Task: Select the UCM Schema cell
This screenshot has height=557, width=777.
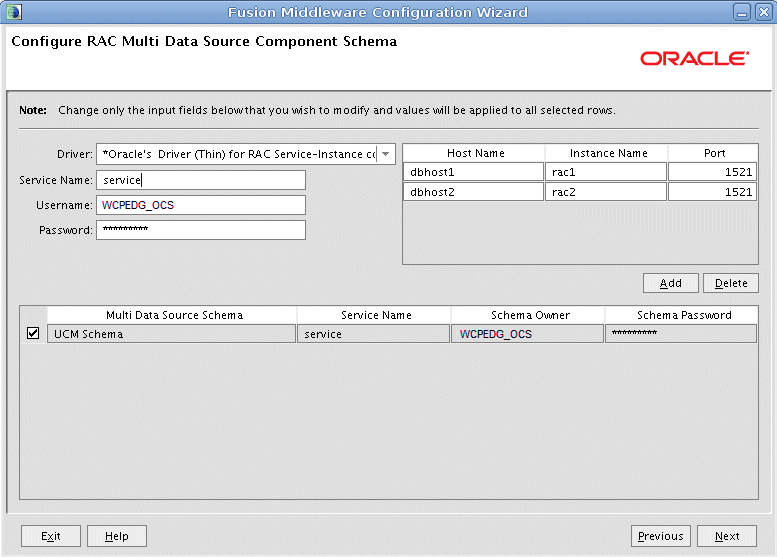Action: [x=171, y=334]
